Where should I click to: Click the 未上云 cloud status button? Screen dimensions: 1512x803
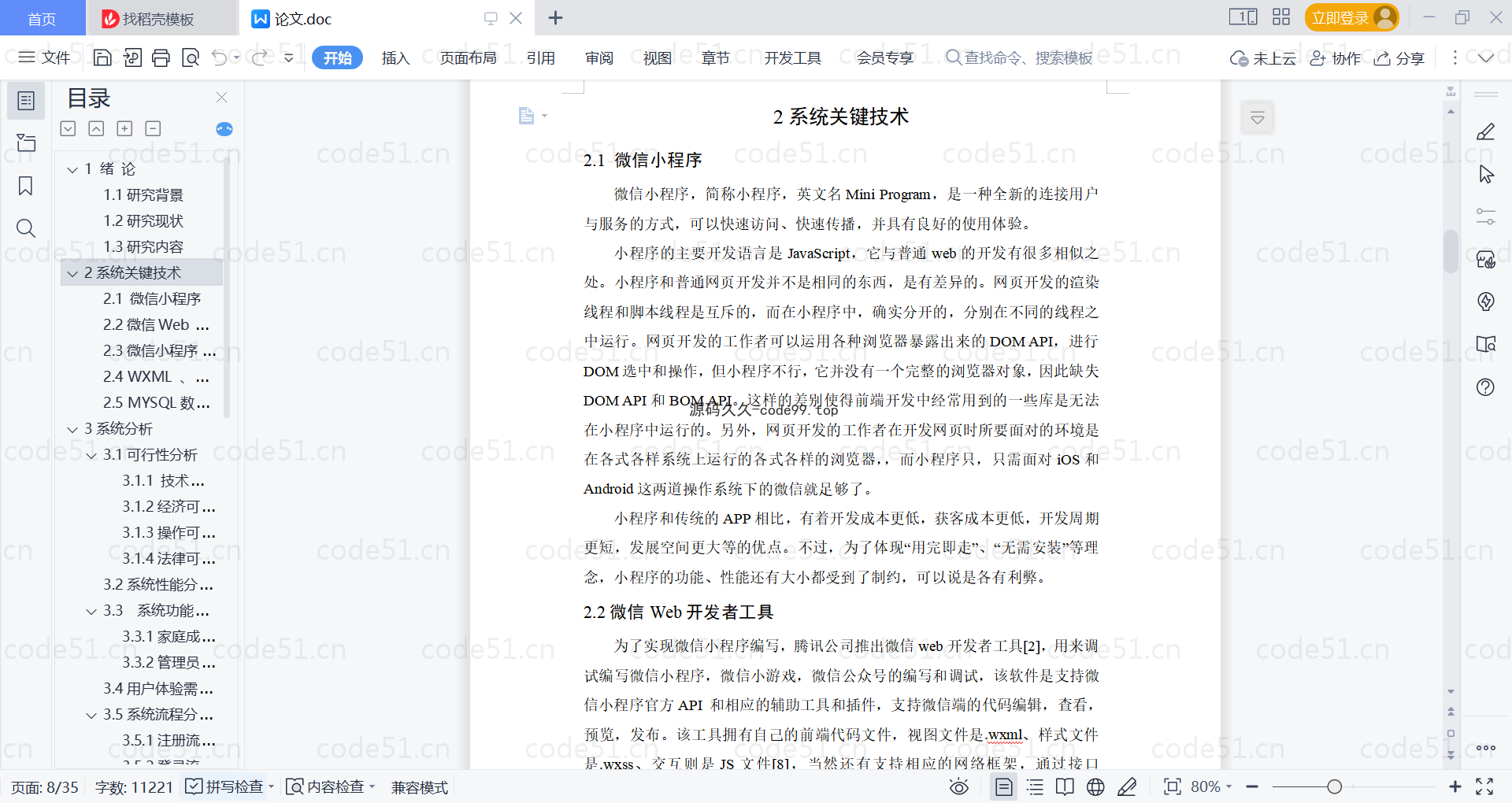pyautogui.click(x=1263, y=58)
